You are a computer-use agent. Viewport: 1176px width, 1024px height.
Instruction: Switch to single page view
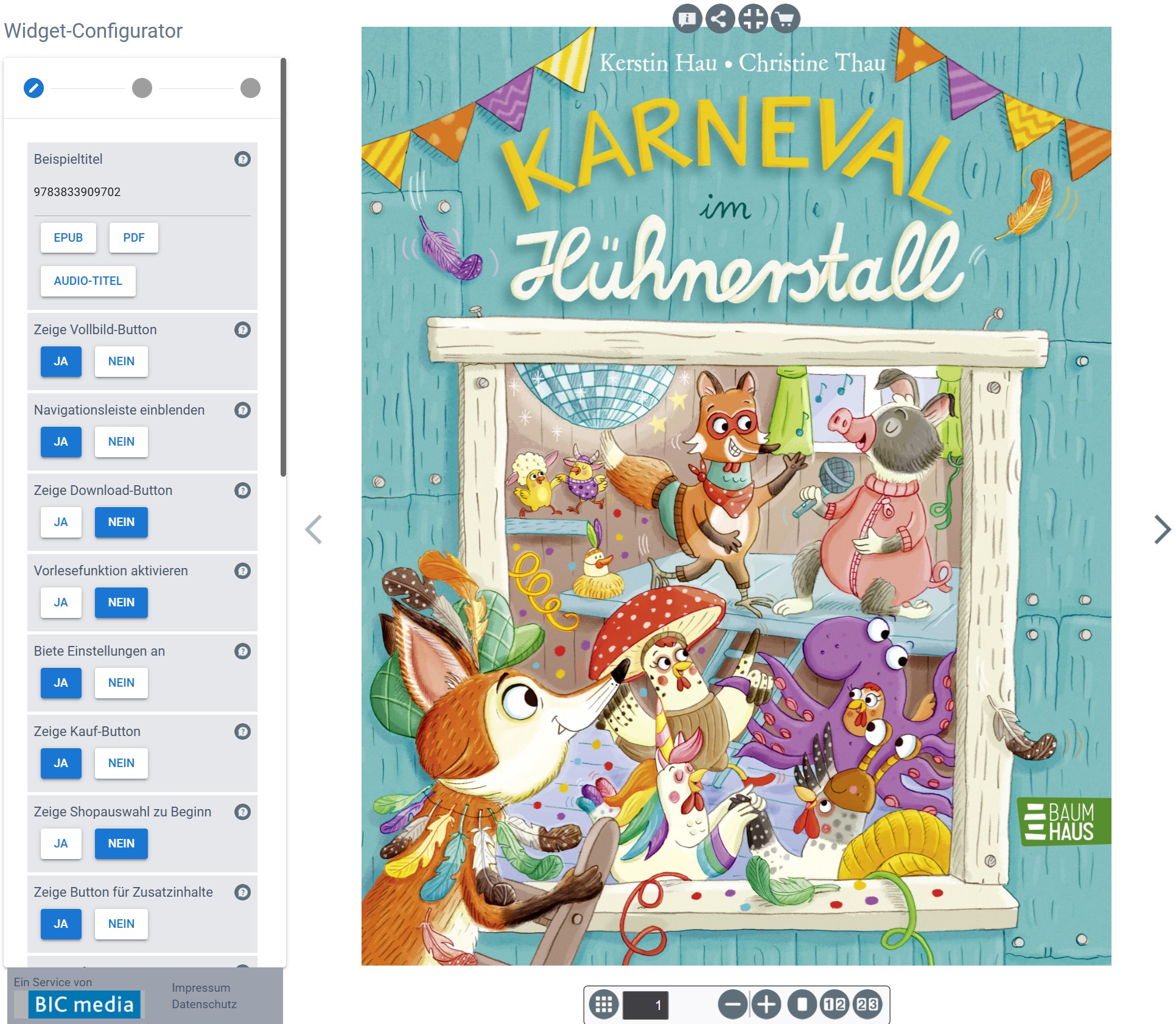click(x=802, y=1005)
